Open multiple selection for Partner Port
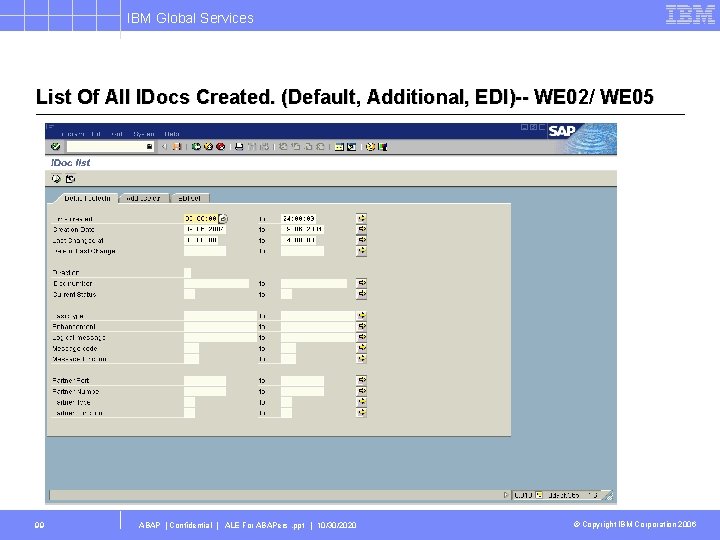 pos(361,380)
